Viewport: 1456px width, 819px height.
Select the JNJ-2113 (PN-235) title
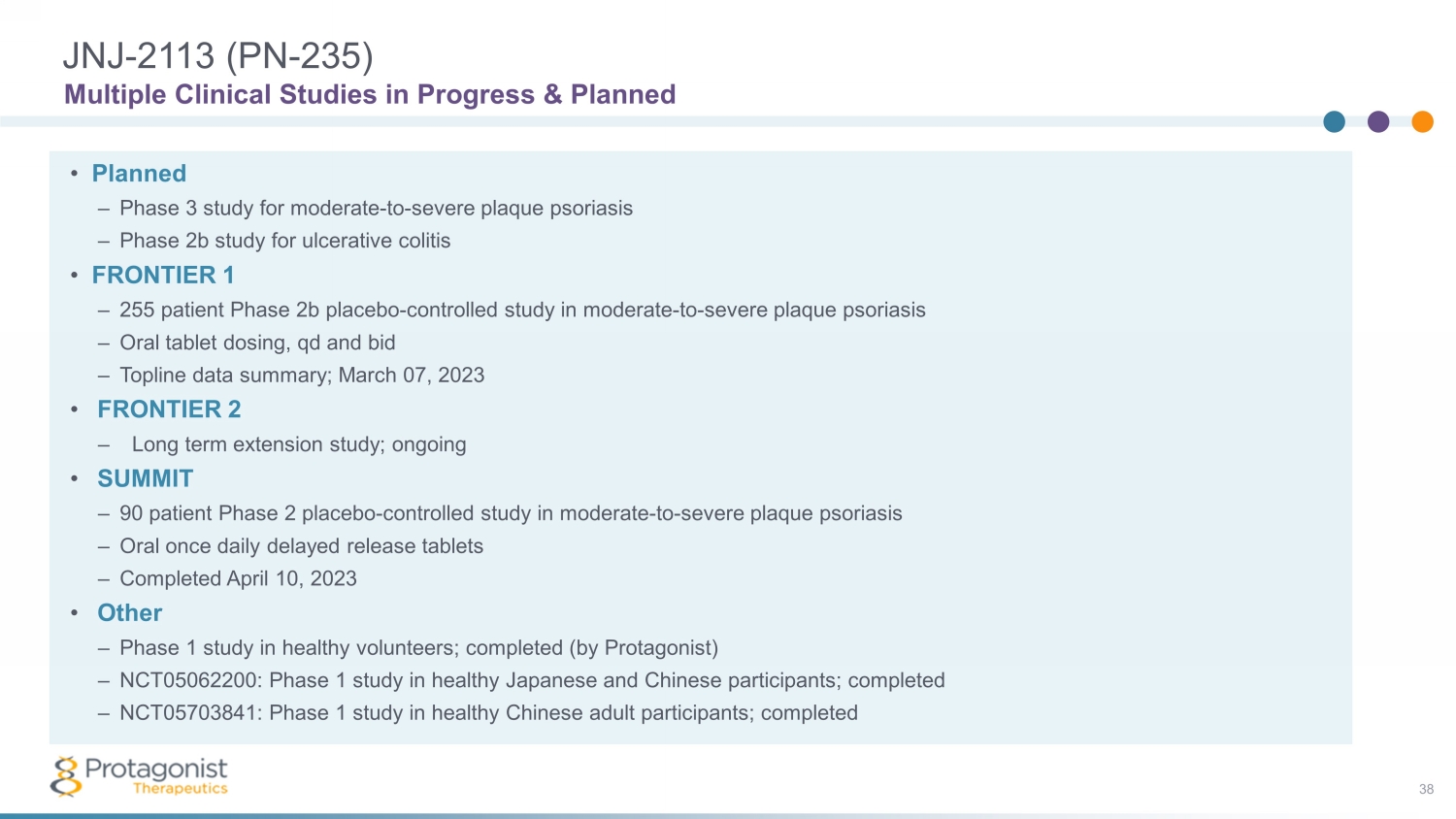pyautogui.click(x=217, y=56)
